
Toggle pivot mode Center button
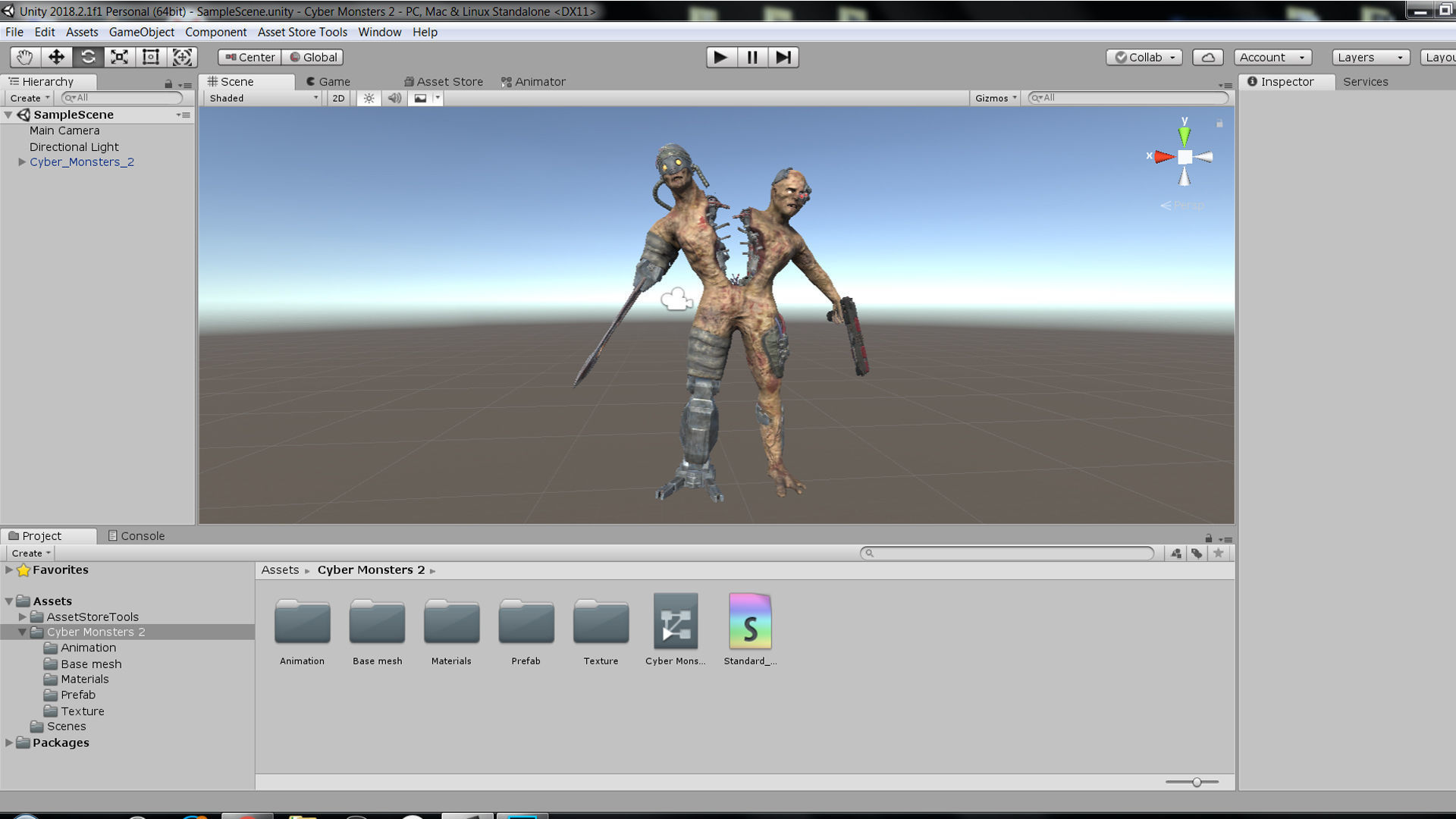[x=249, y=57]
